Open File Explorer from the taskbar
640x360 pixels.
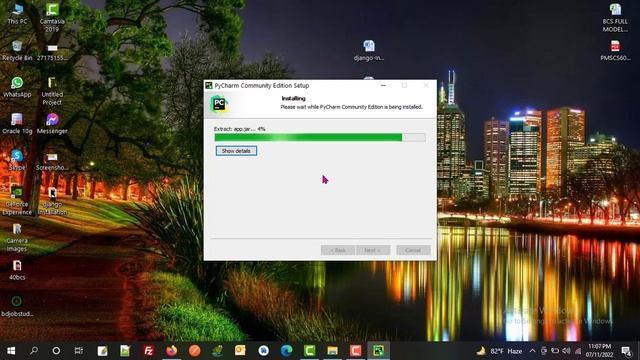[333, 351]
